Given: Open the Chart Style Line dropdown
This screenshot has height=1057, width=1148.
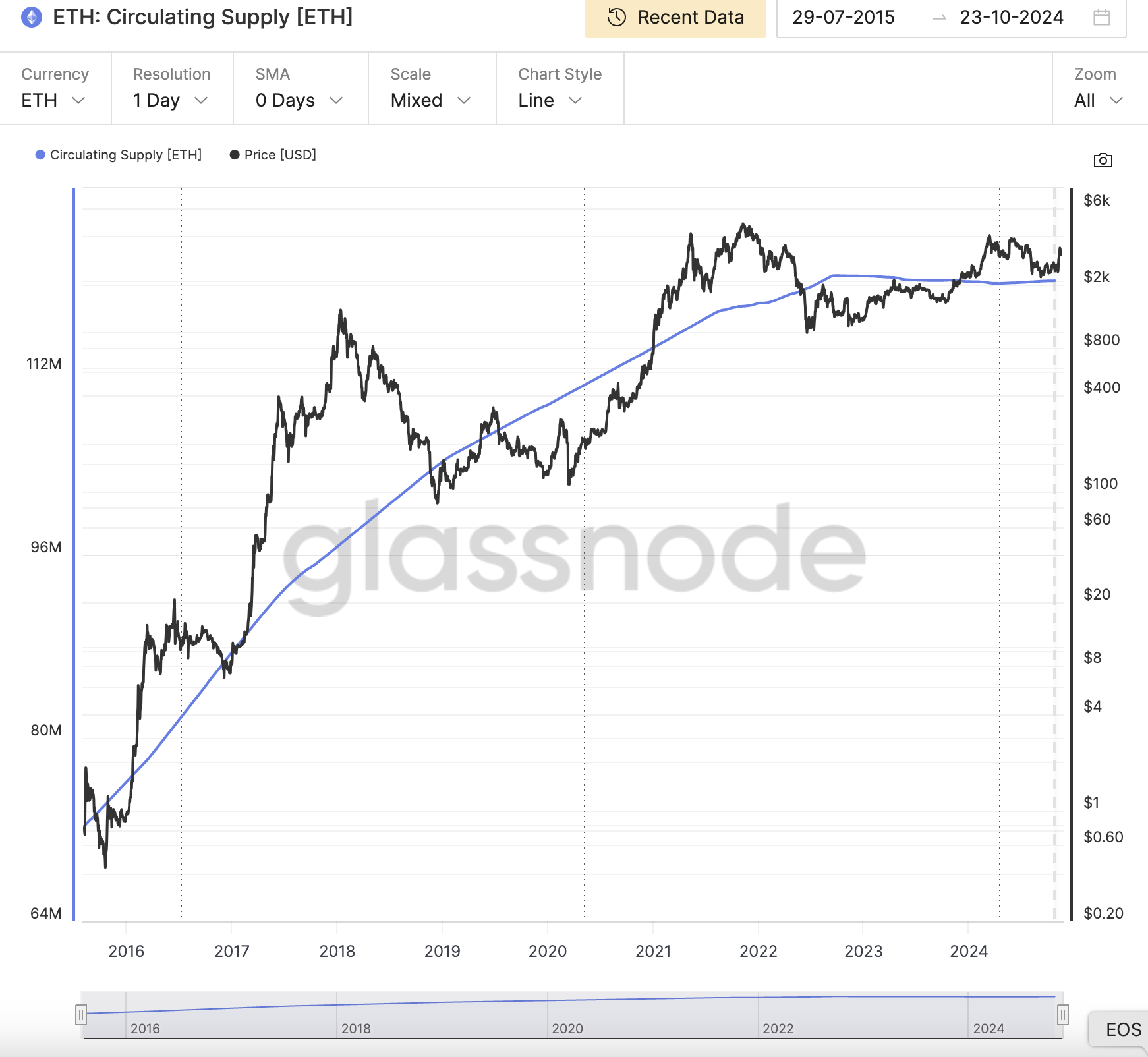Looking at the screenshot, I should pos(550,100).
